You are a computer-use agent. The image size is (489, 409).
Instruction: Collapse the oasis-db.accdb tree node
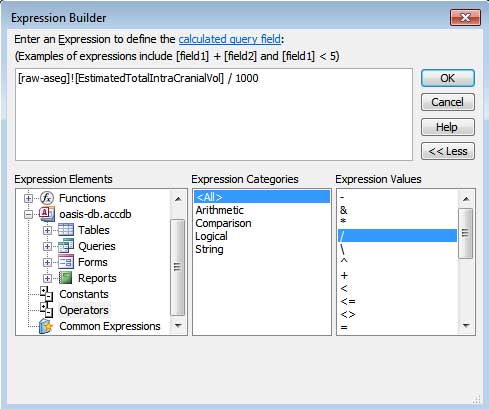click(28, 214)
